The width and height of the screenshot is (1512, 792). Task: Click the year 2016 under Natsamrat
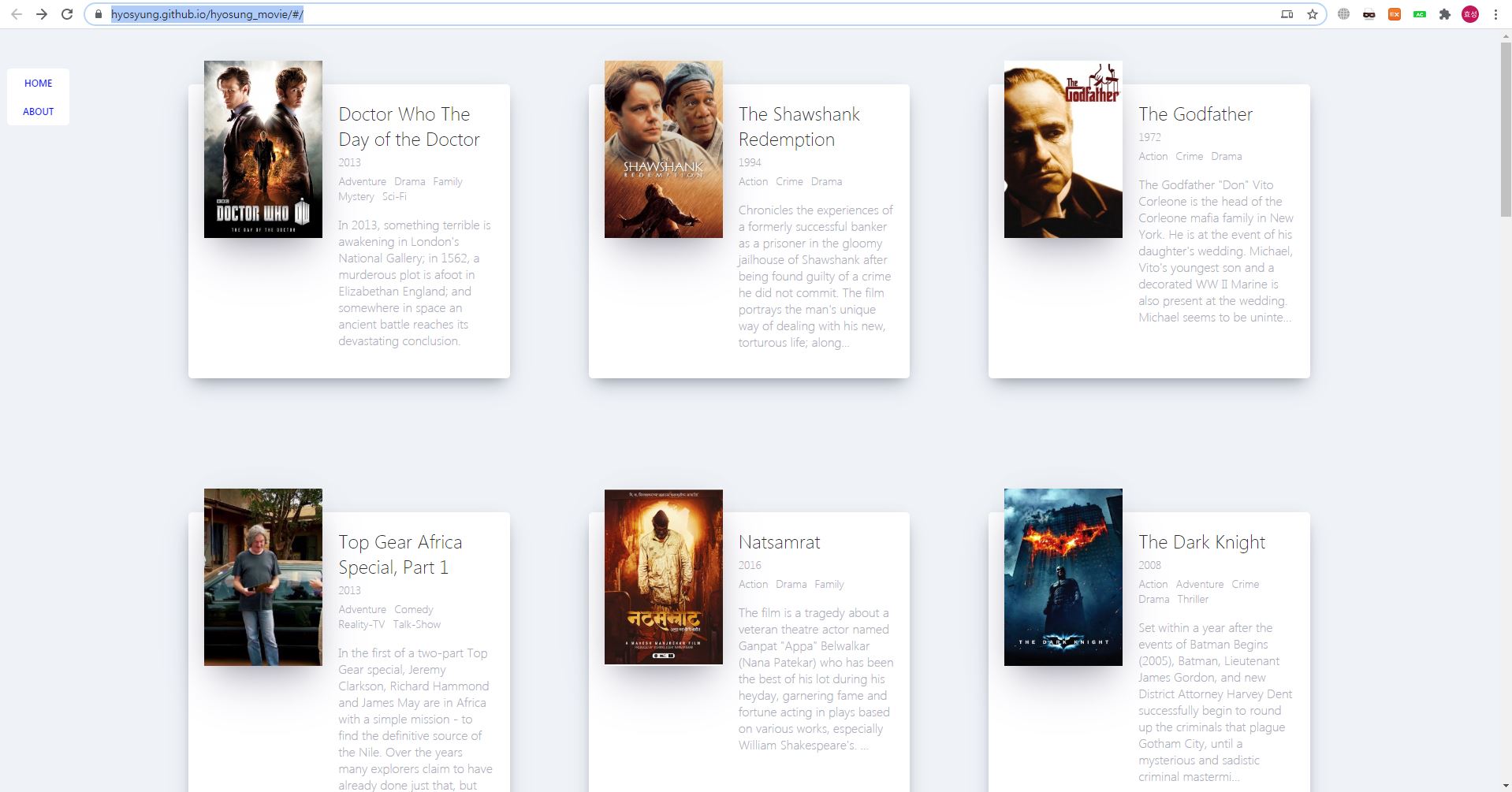point(750,565)
